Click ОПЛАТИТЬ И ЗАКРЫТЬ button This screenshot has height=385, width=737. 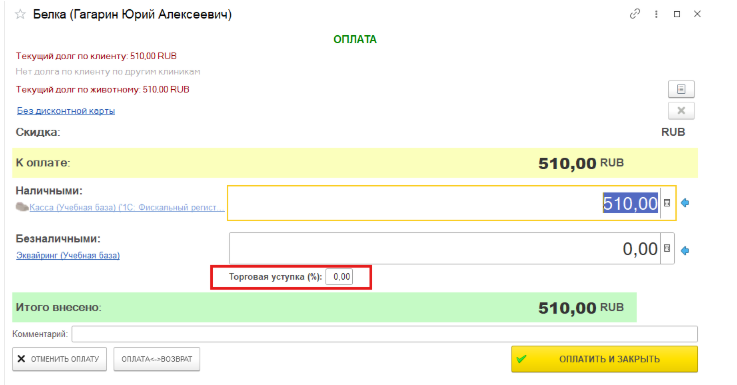(x=604, y=359)
